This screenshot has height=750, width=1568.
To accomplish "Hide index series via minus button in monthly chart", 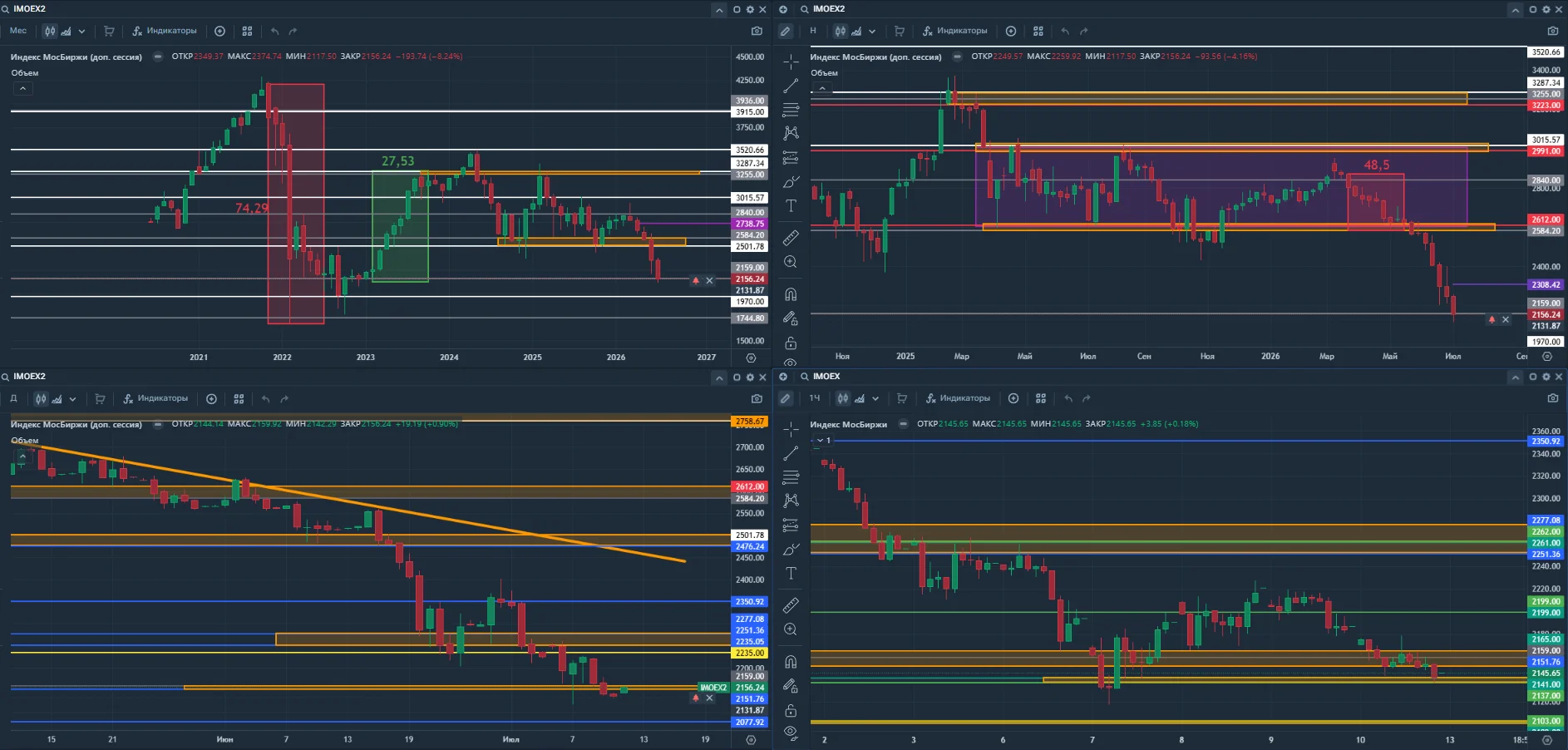I will click(x=157, y=57).
